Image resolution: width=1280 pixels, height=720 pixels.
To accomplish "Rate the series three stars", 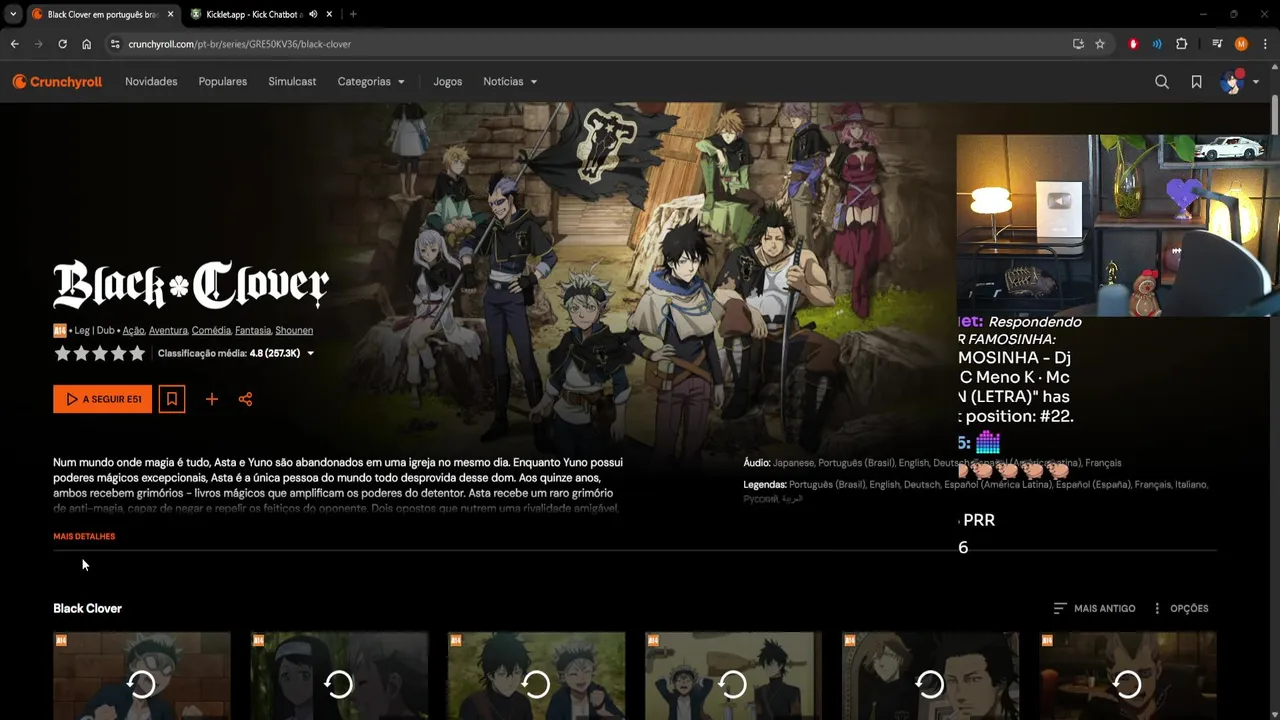I will [100, 353].
